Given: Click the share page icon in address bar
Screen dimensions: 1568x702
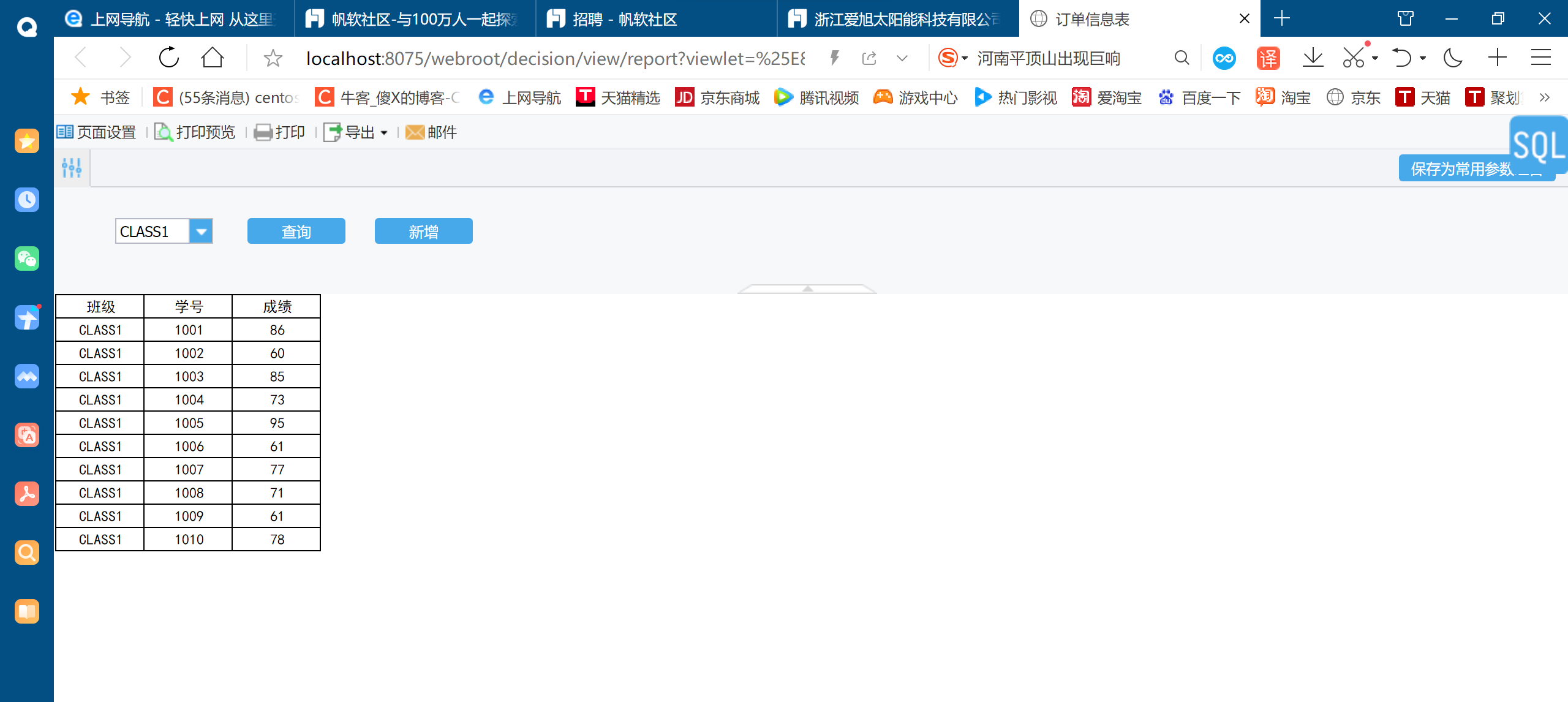Looking at the screenshot, I should pyautogui.click(x=869, y=58).
